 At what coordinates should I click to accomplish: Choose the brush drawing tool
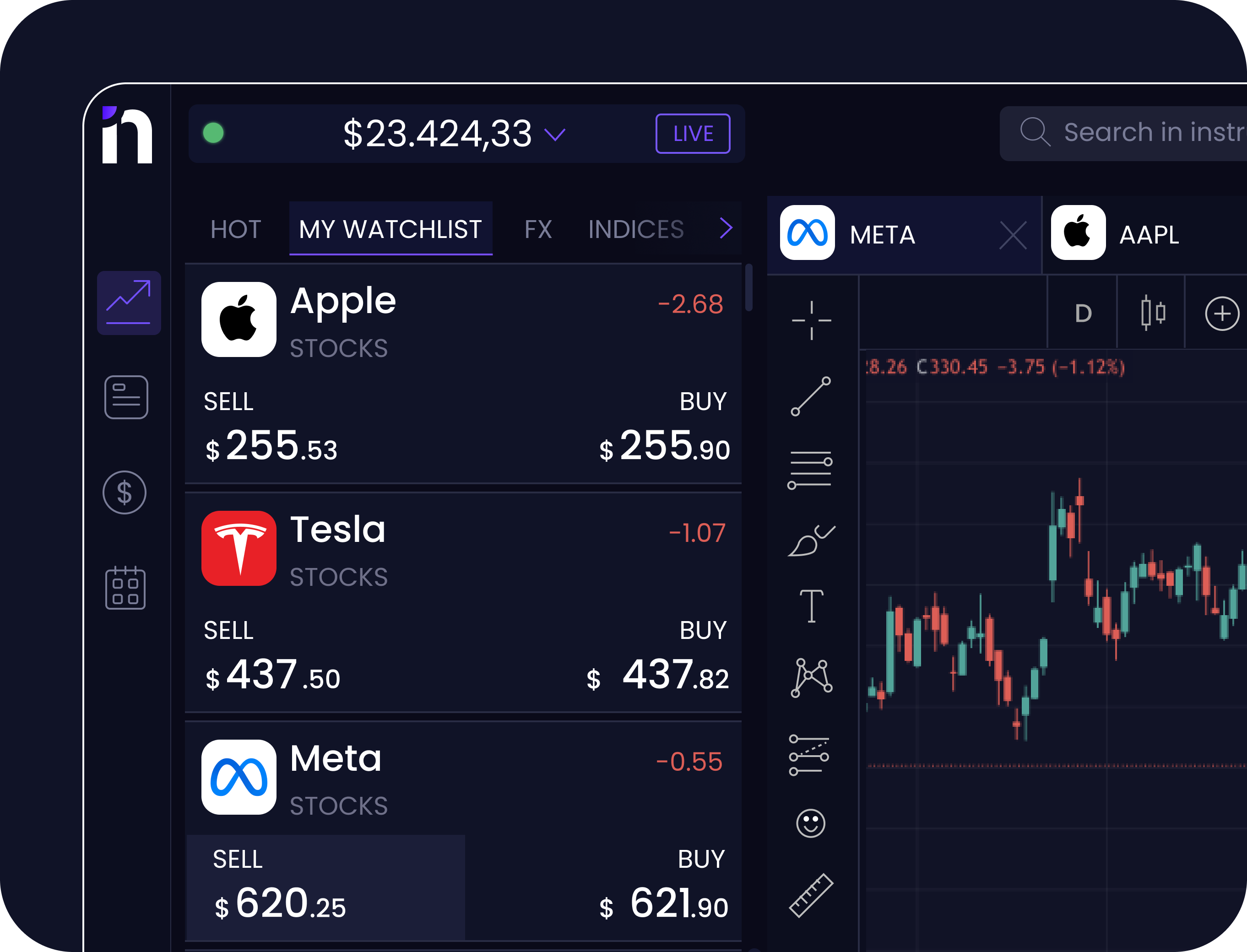coord(811,541)
